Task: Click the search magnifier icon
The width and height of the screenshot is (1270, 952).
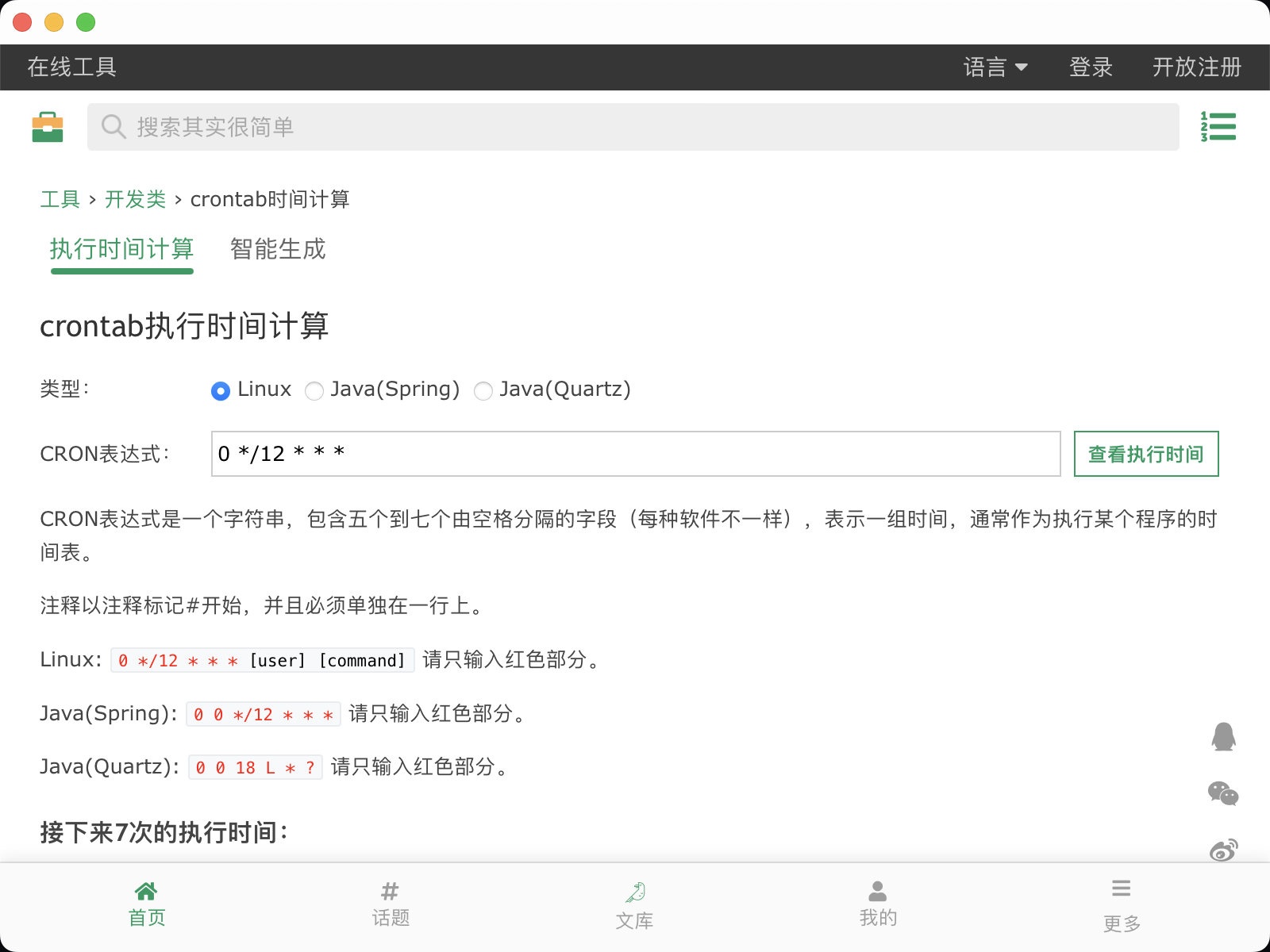Action: pos(114,127)
